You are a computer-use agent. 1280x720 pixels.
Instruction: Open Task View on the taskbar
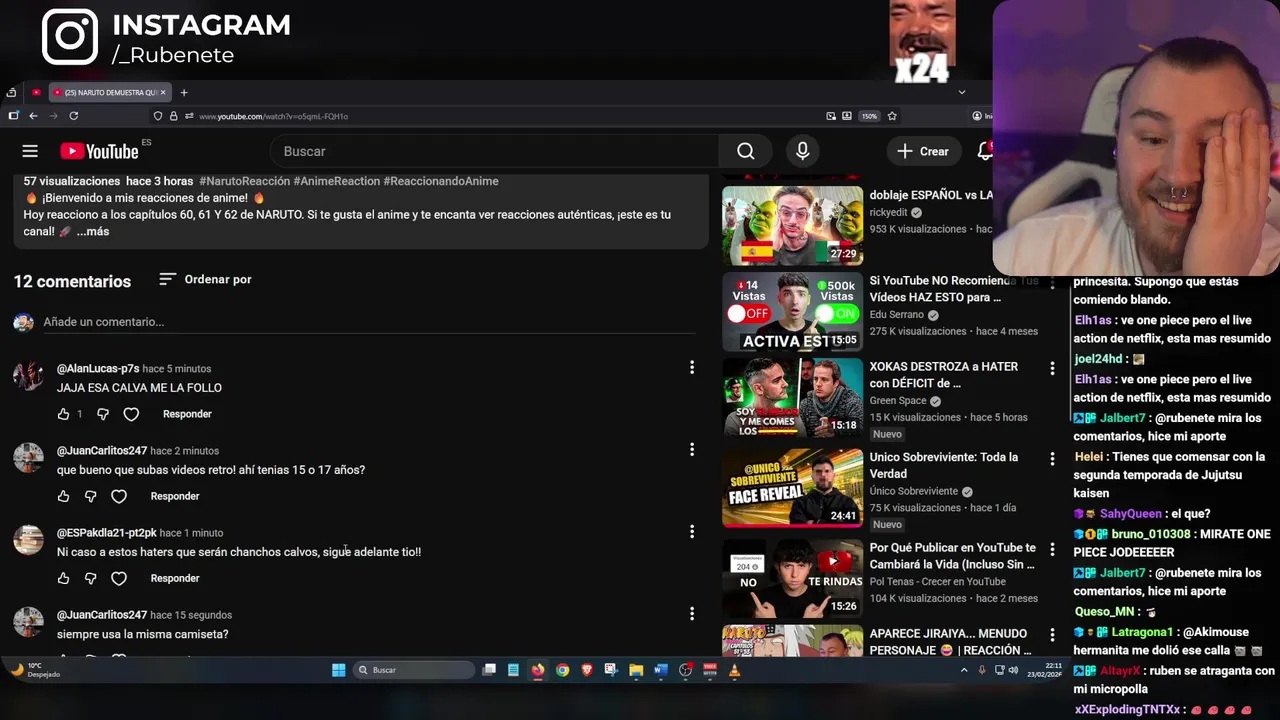pyautogui.click(x=489, y=670)
